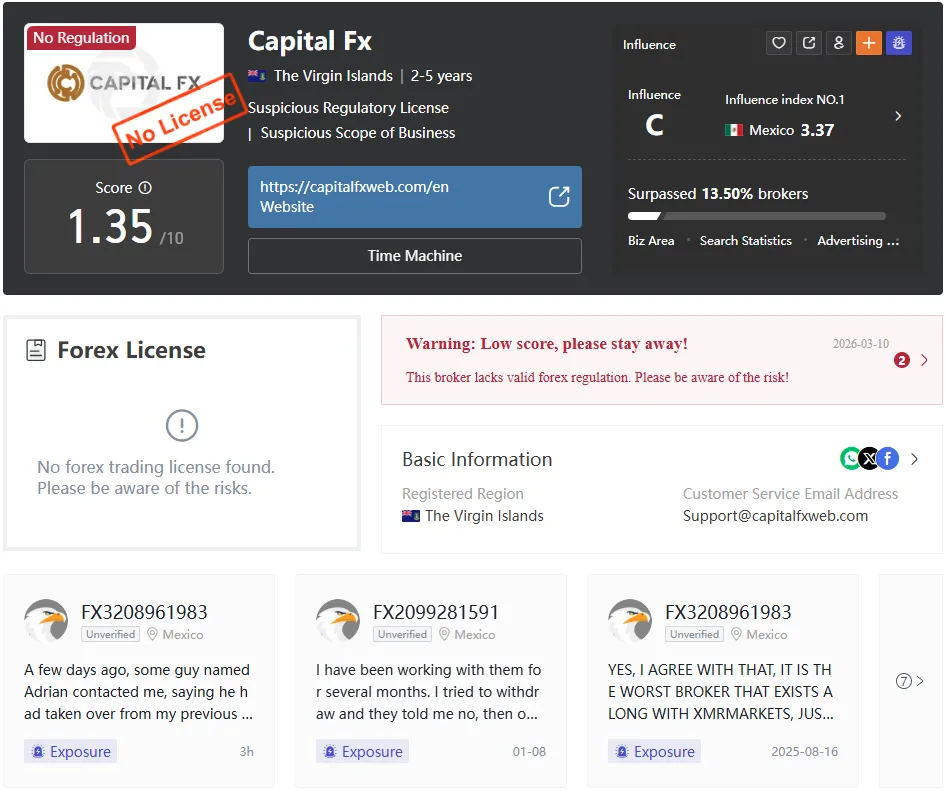Click the heart favorite icon
Screen dimensions: 945x791
(779, 43)
